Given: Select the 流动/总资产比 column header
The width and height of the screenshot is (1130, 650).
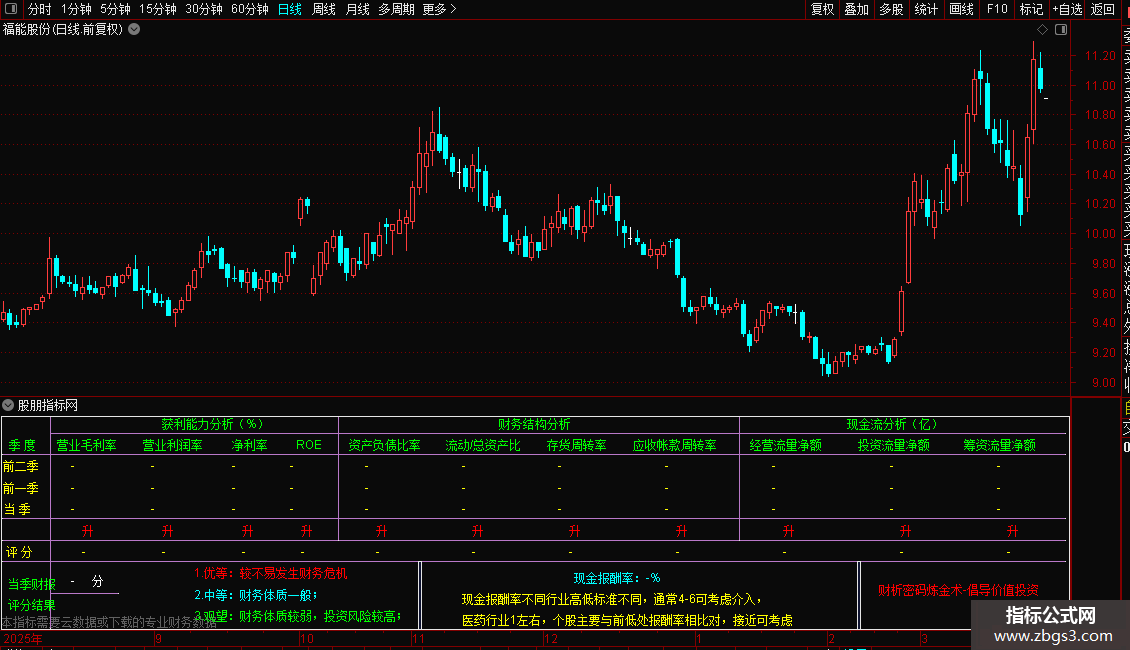Looking at the screenshot, I should click(x=483, y=445).
